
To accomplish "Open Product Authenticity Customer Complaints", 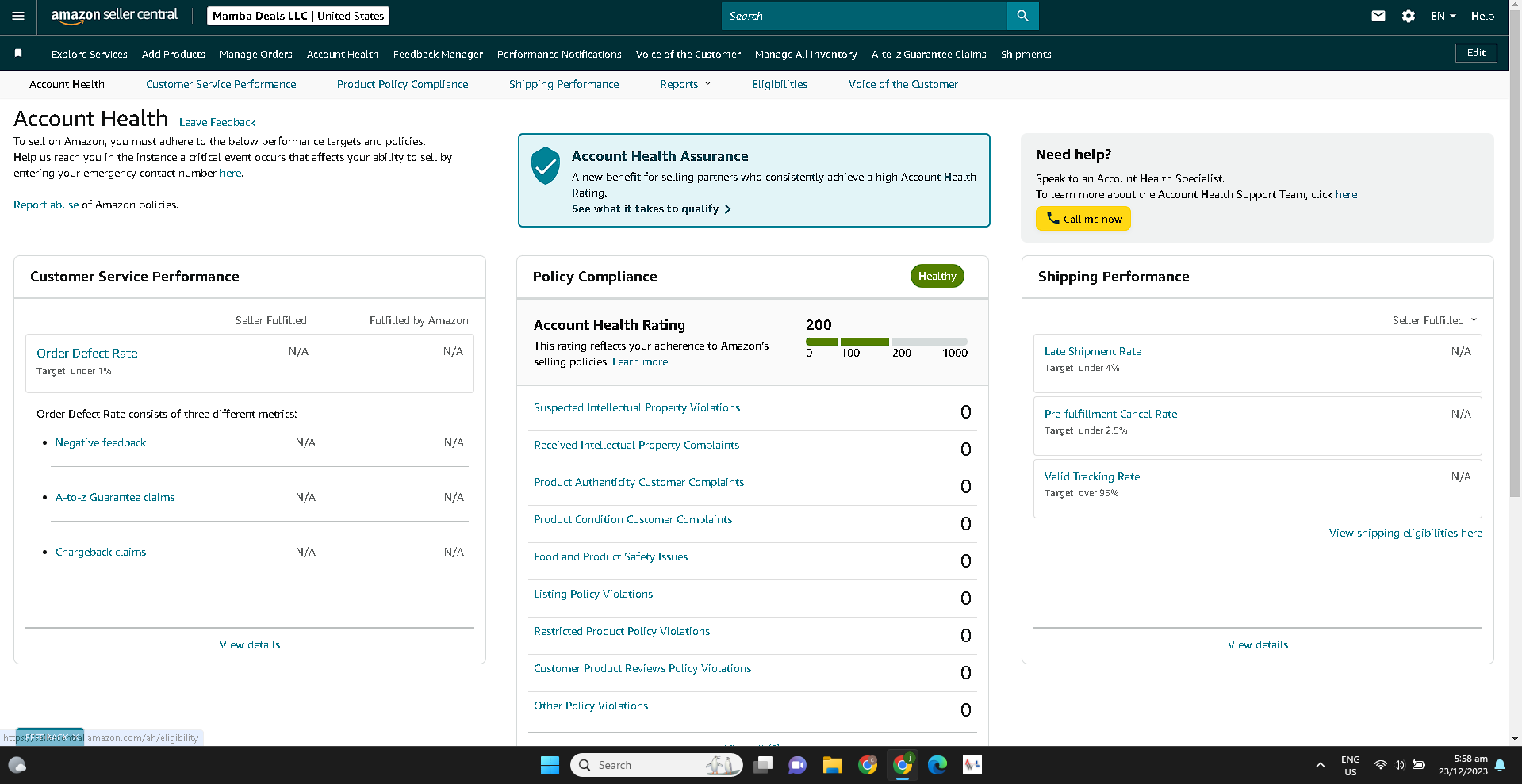I will (639, 482).
